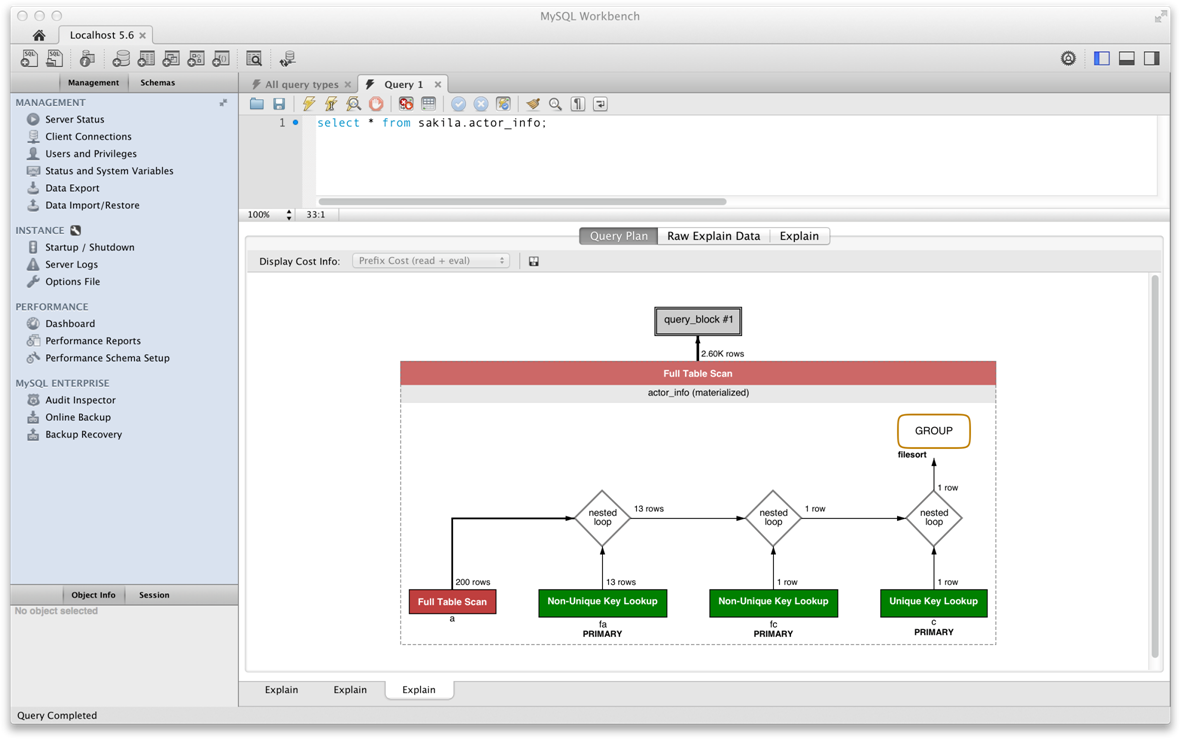This screenshot has height=739, width=1180.
Task: Toggle the bottom output panel visibility
Action: click(1127, 59)
